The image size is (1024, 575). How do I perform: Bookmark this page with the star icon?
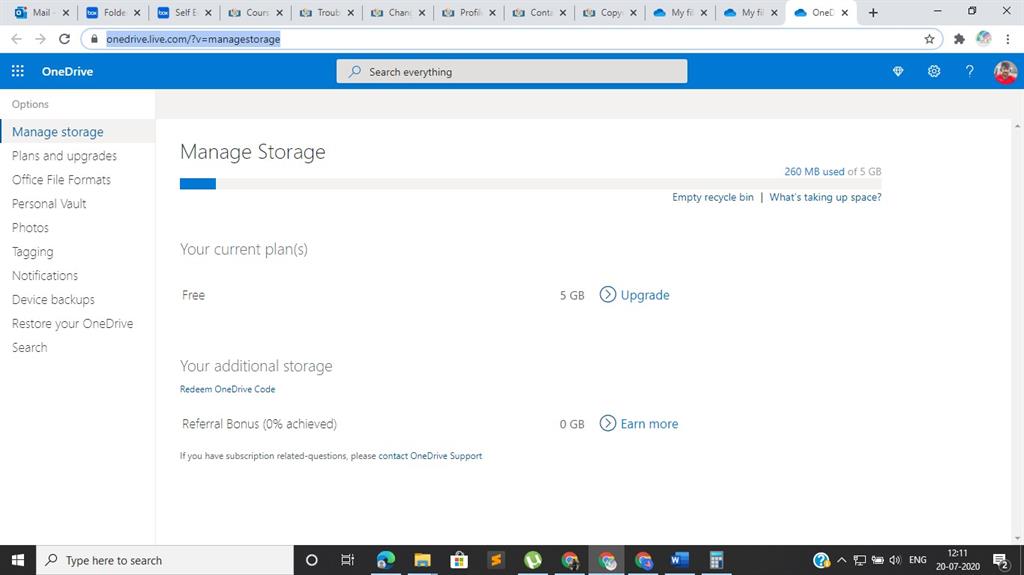click(x=929, y=39)
